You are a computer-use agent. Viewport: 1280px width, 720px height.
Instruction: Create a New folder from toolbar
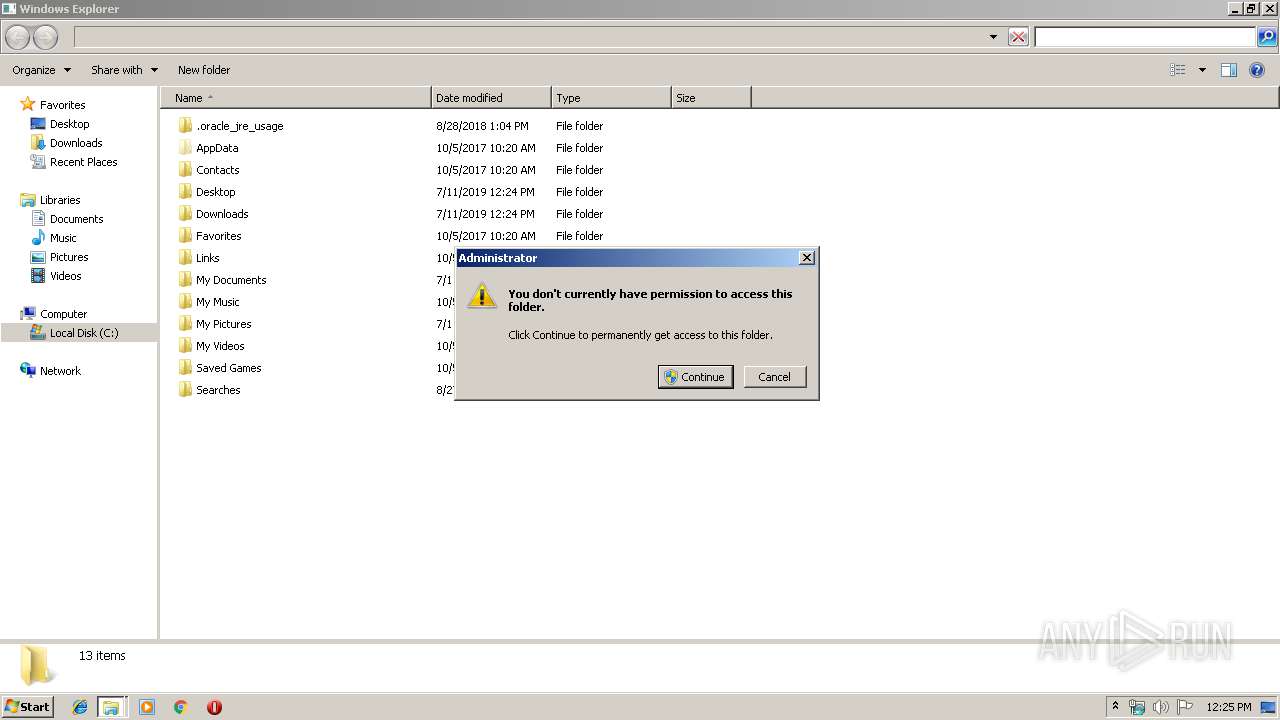click(x=204, y=70)
